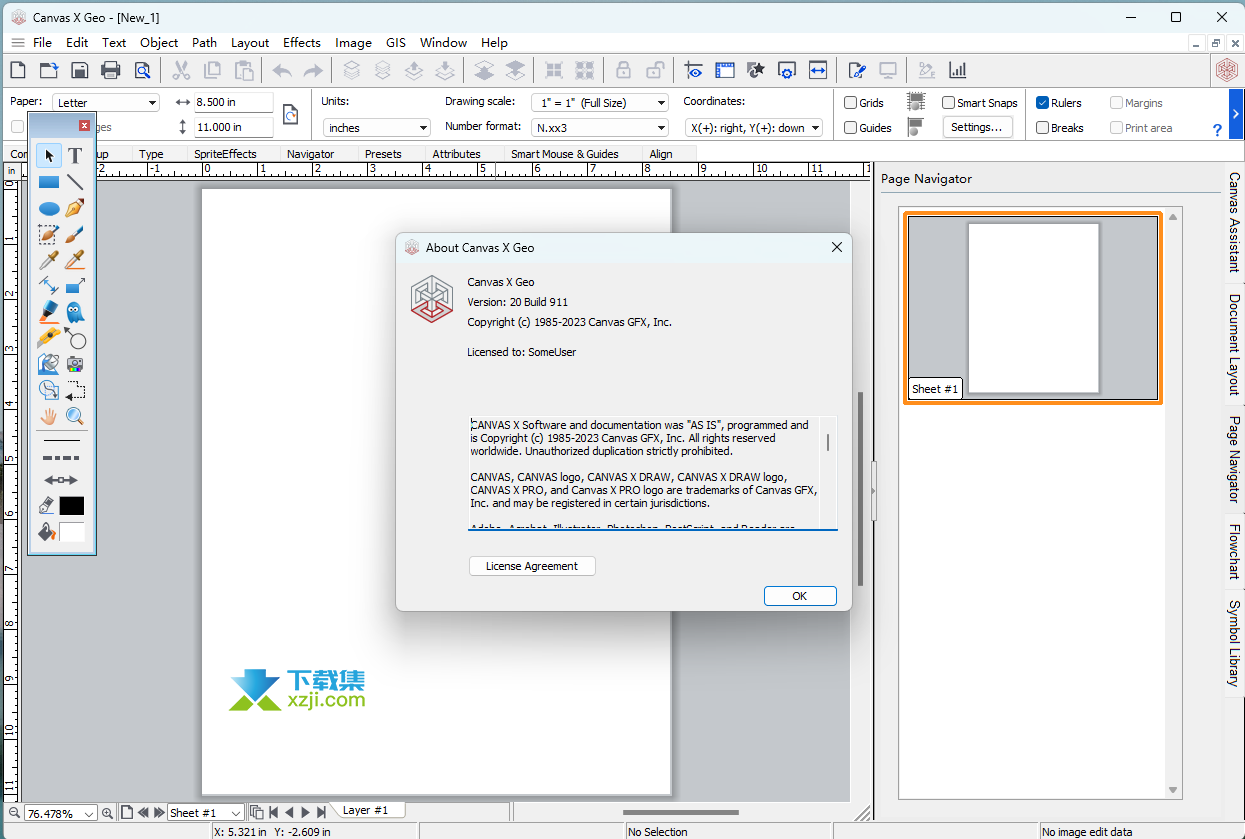Click the Open file toolbar icon
The image size is (1245, 839).
point(49,70)
